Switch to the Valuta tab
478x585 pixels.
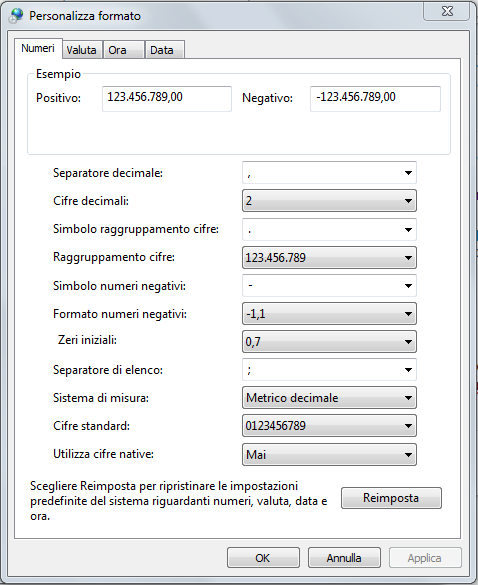pos(82,50)
